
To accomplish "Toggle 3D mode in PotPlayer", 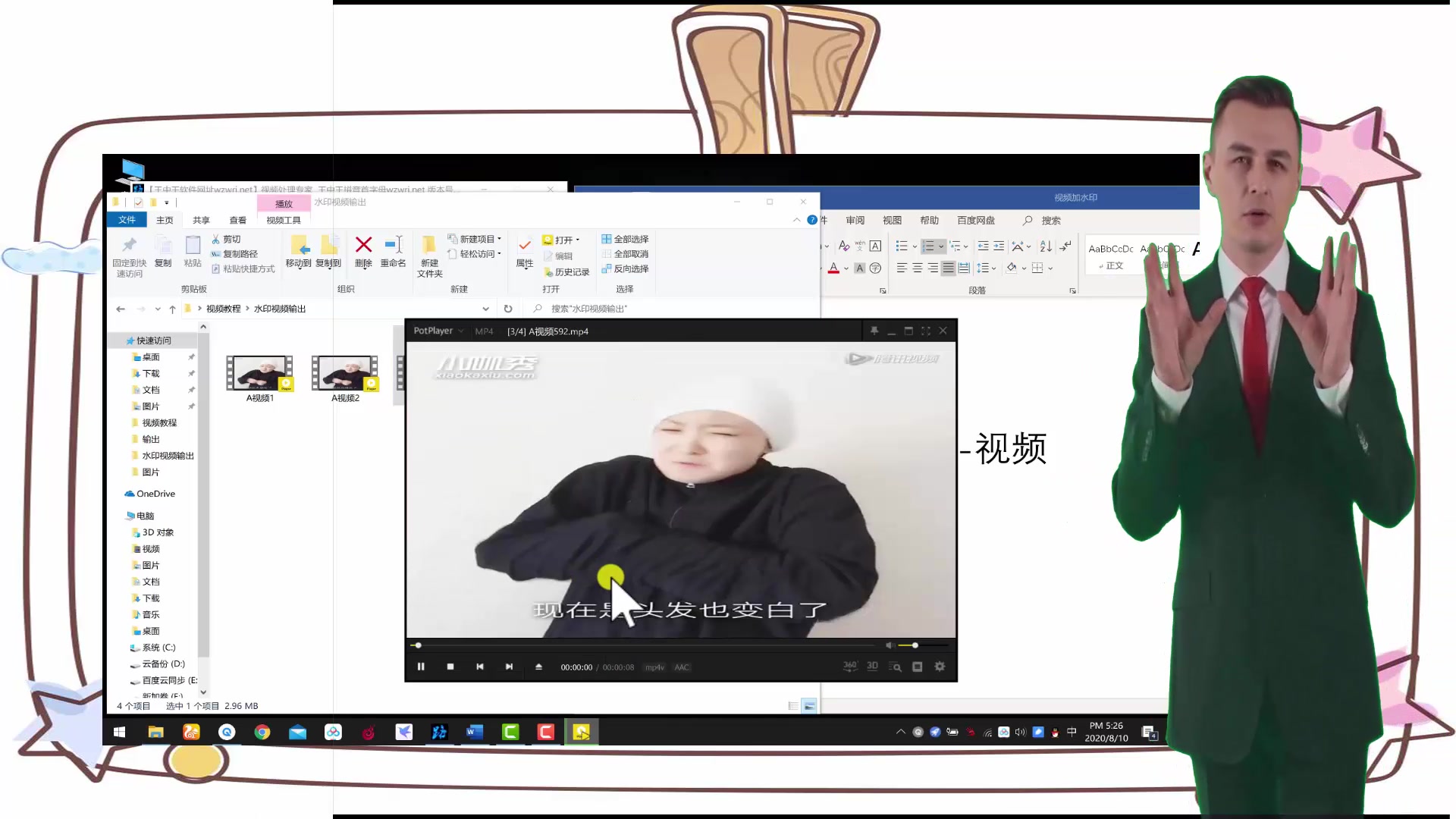I will point(872,666).
